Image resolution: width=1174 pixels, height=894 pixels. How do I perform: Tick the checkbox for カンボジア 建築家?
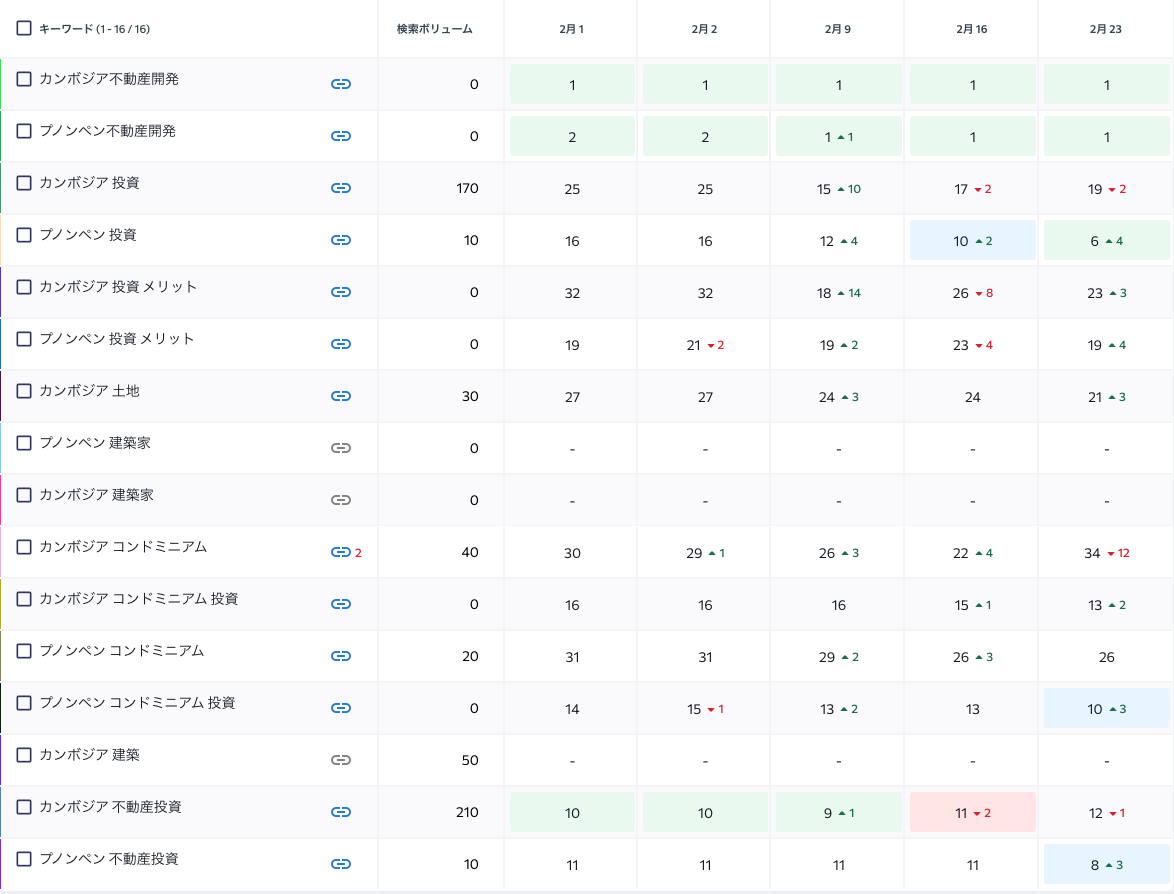(x=24, y=495)
